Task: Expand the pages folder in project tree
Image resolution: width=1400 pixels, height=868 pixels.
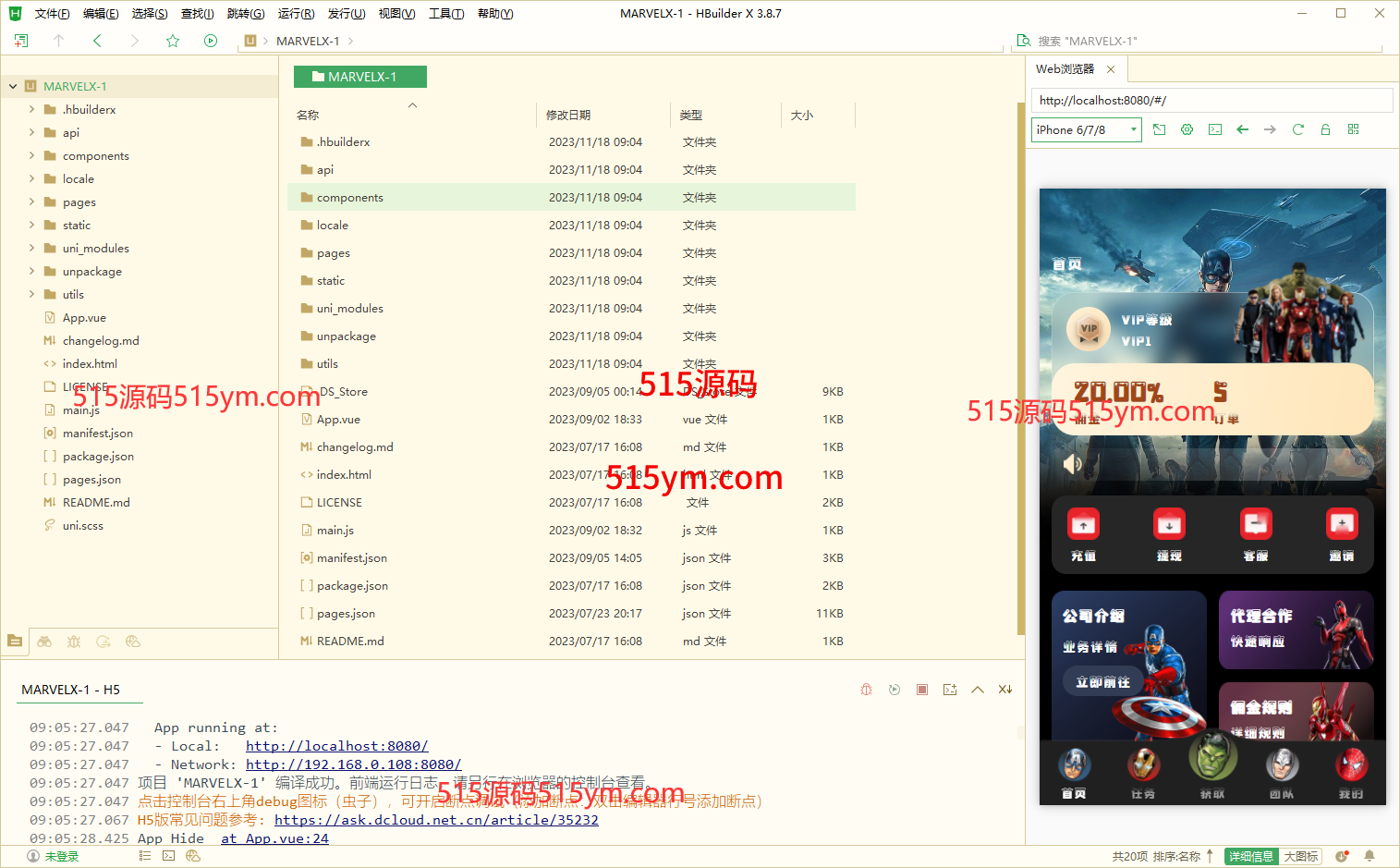Action: point(31,202)
